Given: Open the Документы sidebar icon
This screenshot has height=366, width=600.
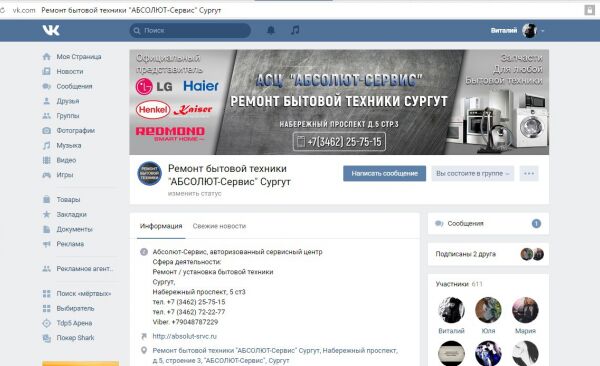Looking at the screenshot, I should pyautogui.click(x=46, y=229).
